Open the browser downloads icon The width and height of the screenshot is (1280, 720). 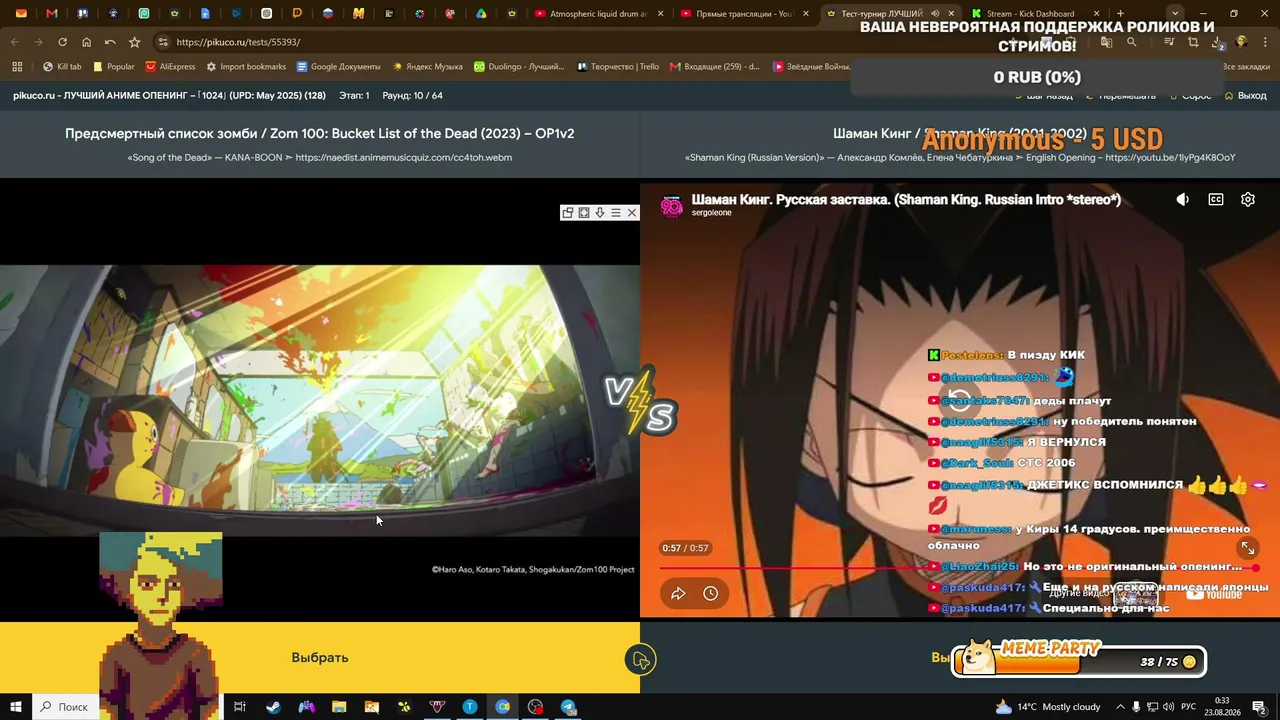pyautogui.click(x=1217, y=42)
